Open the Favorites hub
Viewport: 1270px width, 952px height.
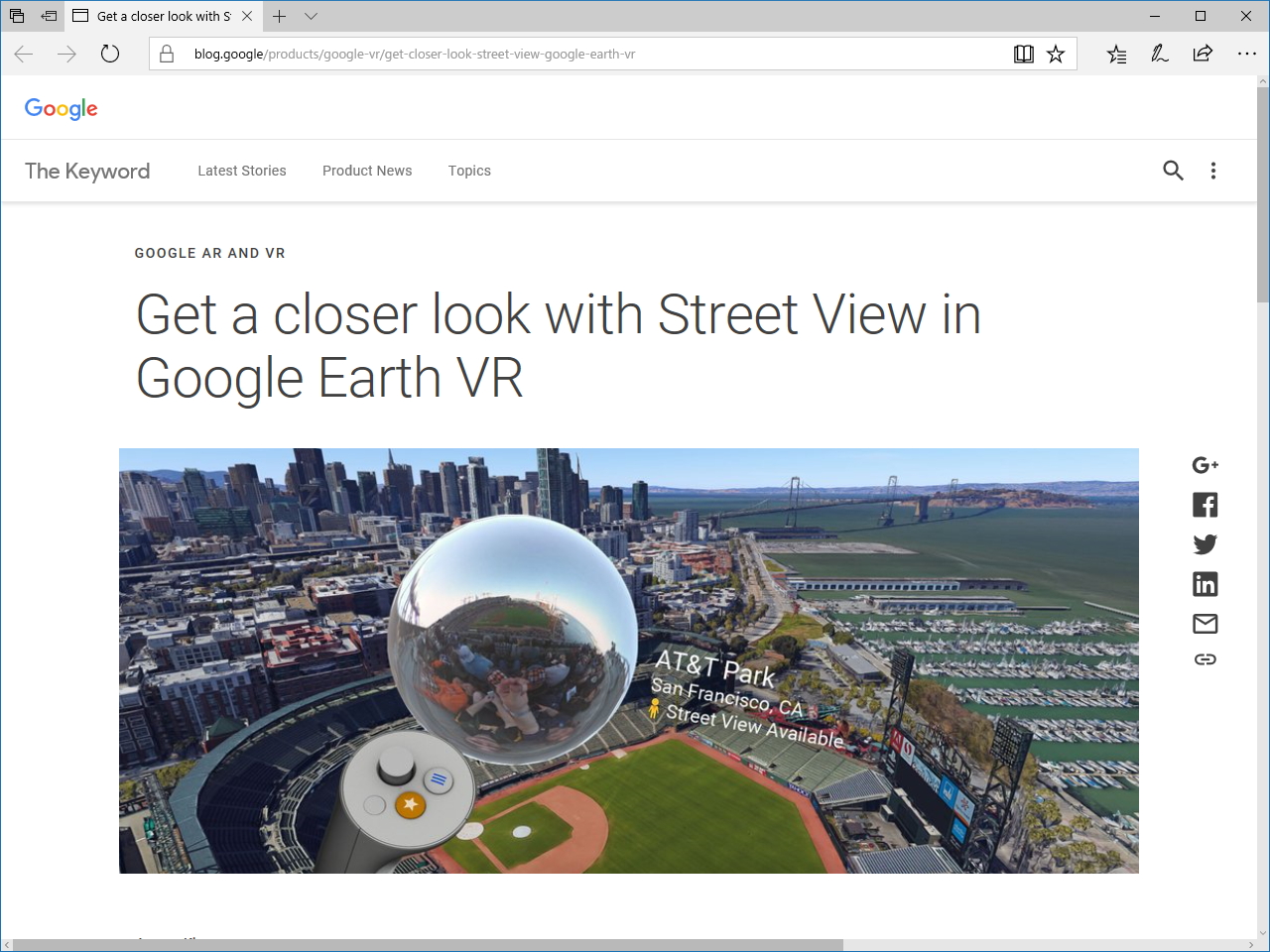coord(1116,54)
